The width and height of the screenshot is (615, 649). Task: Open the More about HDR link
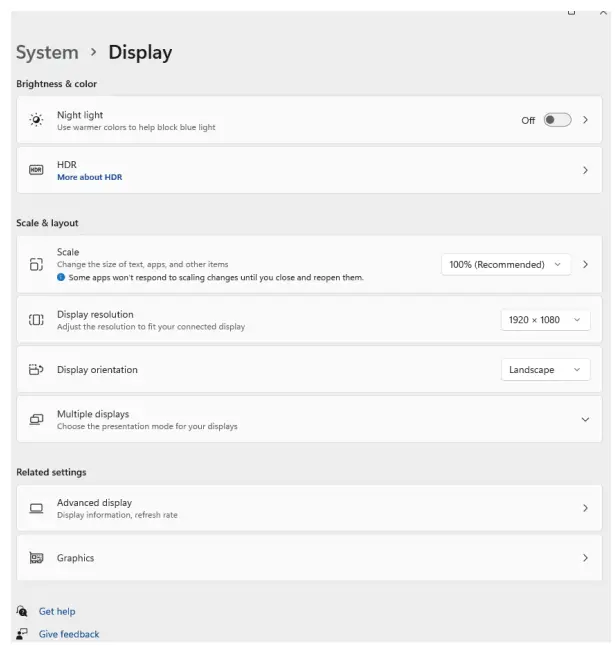click(x=89, y=177)
